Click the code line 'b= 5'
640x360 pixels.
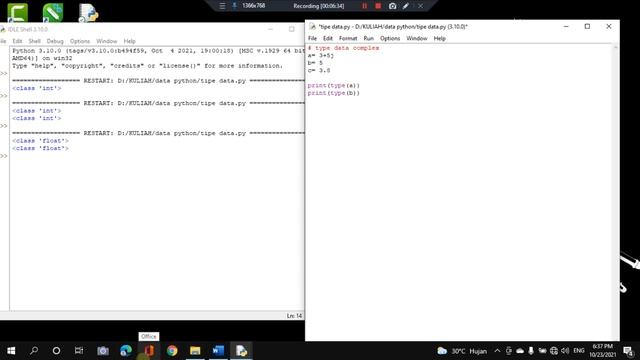point(315,63)
